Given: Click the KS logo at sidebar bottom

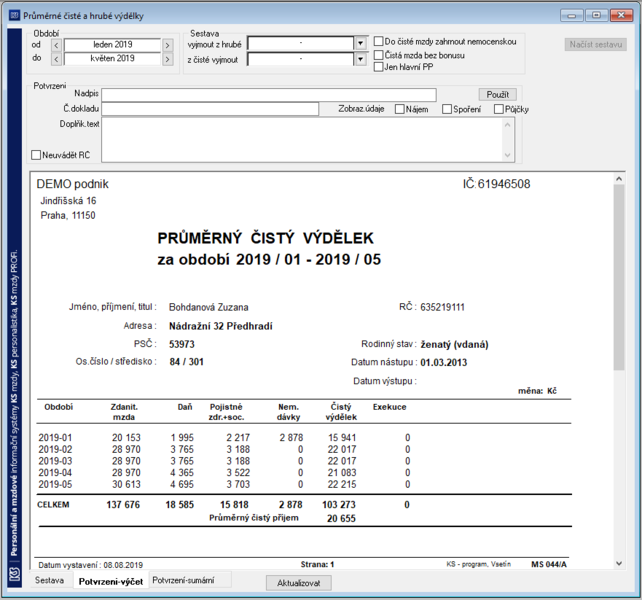Looking at the screenshot, I should 15,574.
